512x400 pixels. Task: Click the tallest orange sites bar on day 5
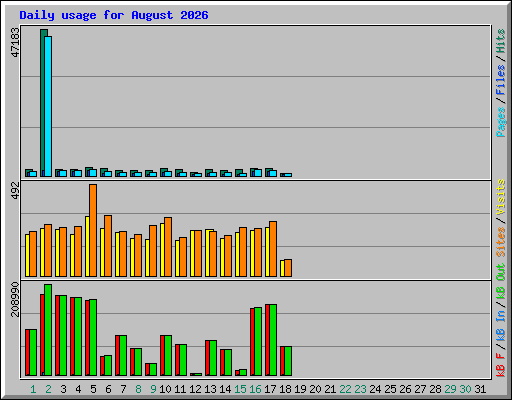(93, 230)
